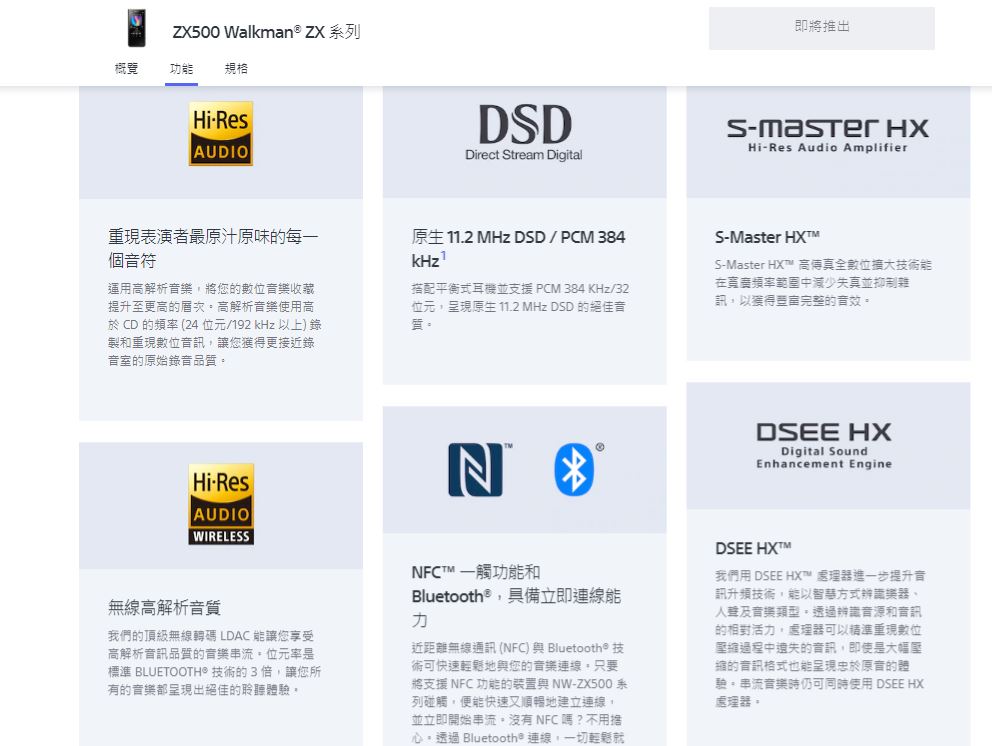992x746 pixels.
Task: Click paragraph beginning S-Master HX™ 高傳真
Action: (x=823, y=282)
